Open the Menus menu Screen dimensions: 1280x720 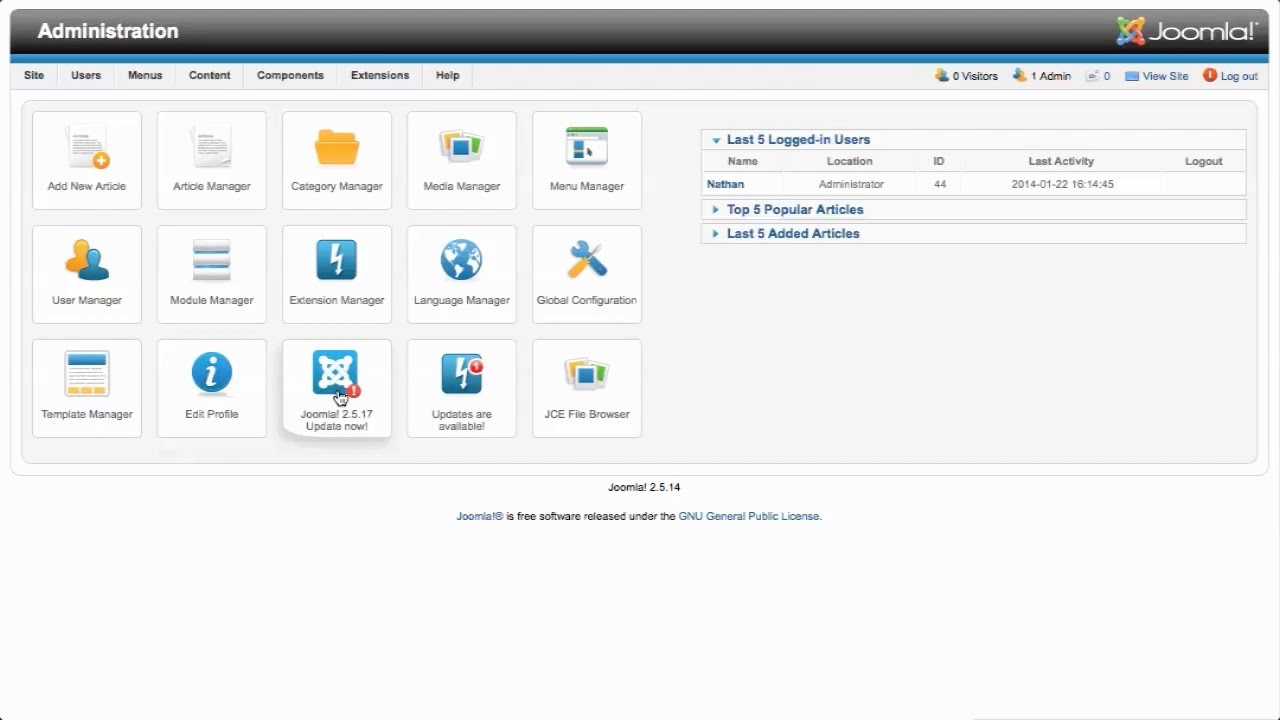pyautogui.click(x=145, y=75)
